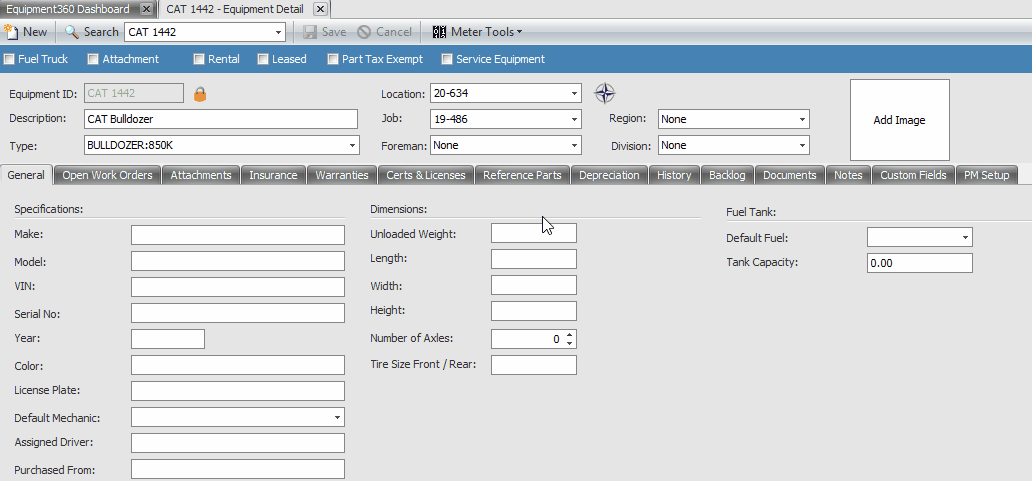Toggle the Fuel Truck checkbox
The image size is (1032, 481).
coord(9,59)
